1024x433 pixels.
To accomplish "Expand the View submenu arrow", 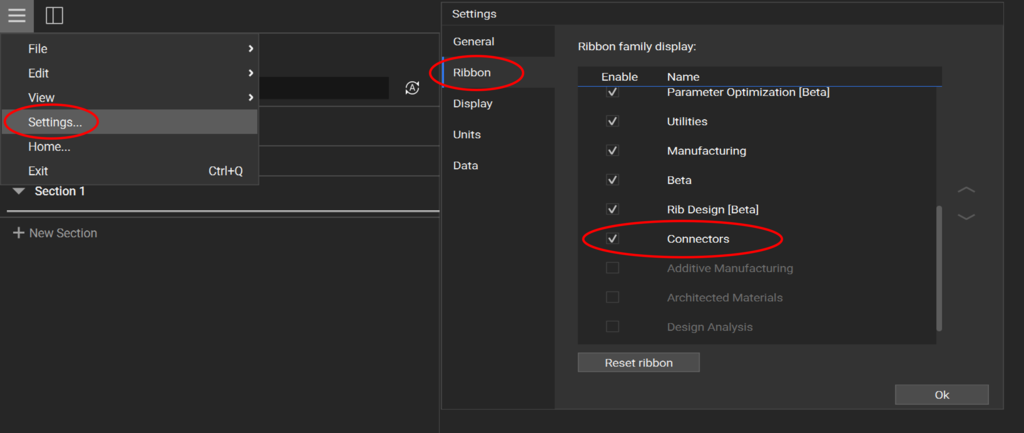I will coord(251,97).
